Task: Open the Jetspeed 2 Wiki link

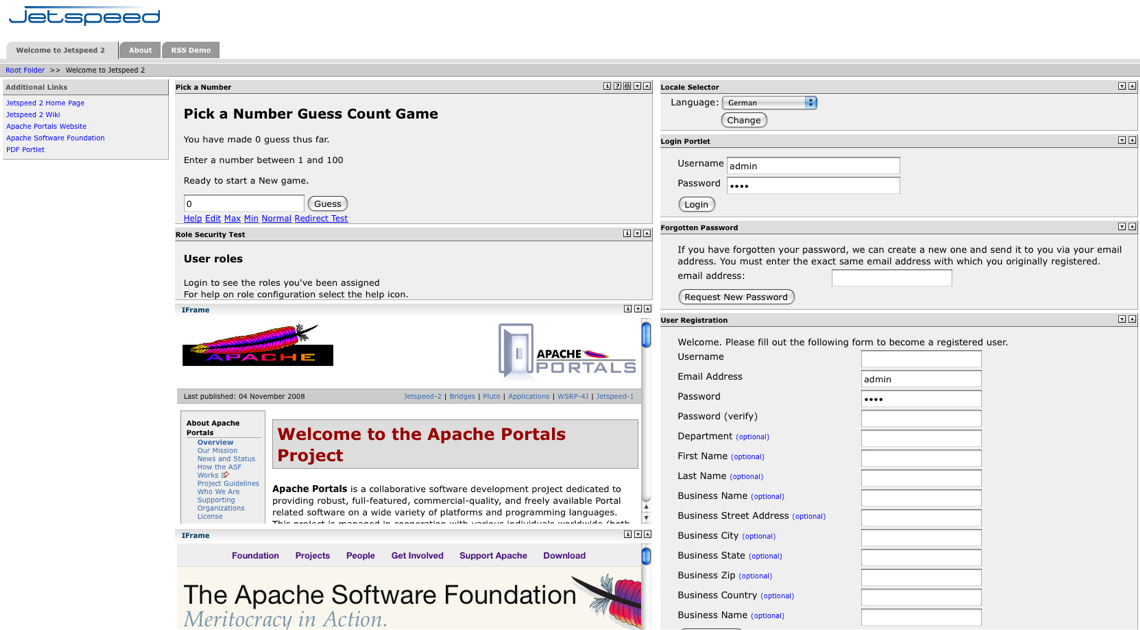Action: click(33, 115)
